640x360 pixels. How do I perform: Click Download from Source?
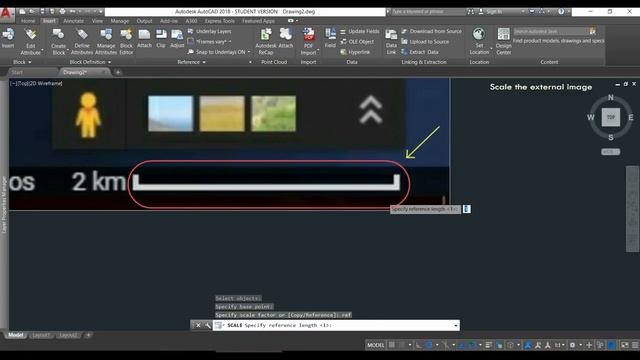pyautogui.click(x=431, y=31)
